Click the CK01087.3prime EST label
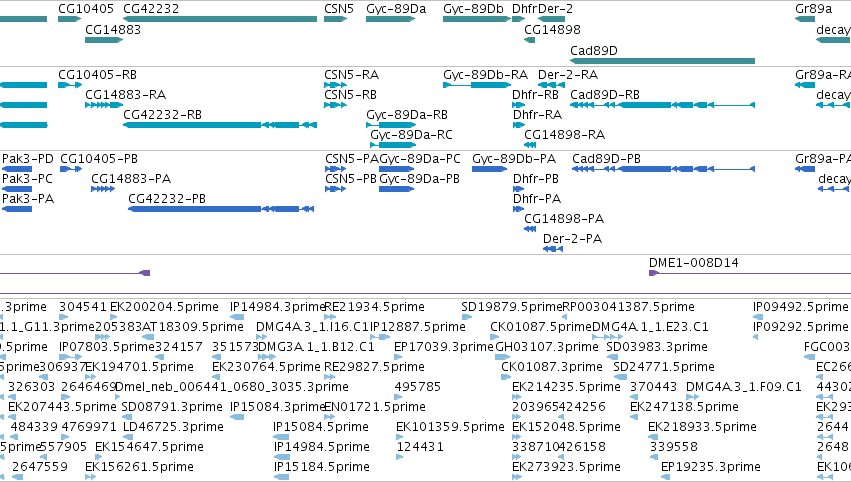 (552, 367)
